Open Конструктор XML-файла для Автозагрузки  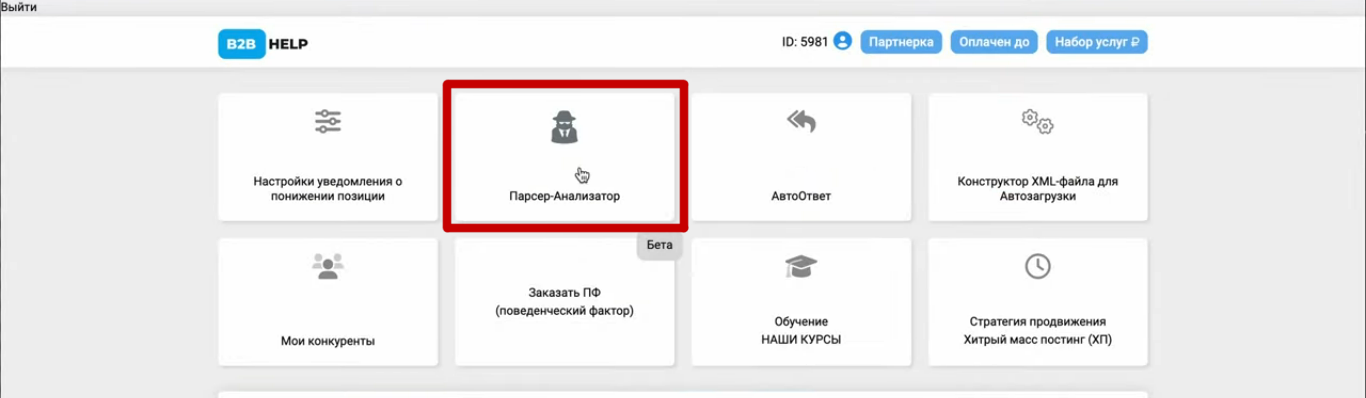tap(1038, 157)
